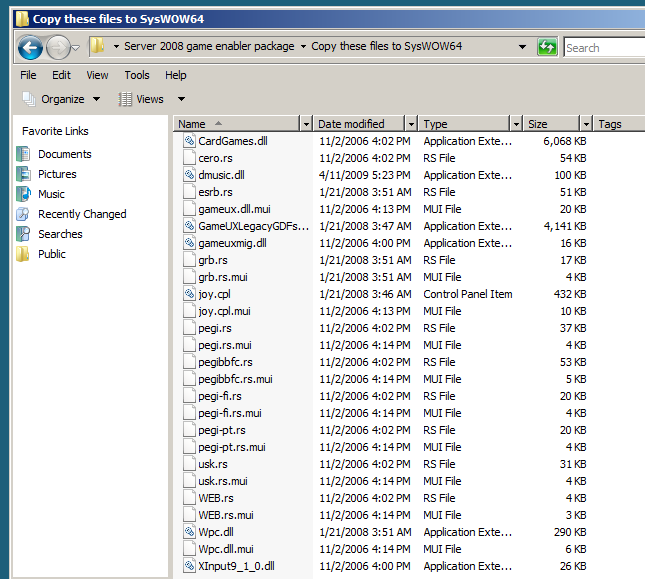Viewport: 645px width, 579px height.
Task: Expand the Name column filter dropdown
Action: coord(305,124)
